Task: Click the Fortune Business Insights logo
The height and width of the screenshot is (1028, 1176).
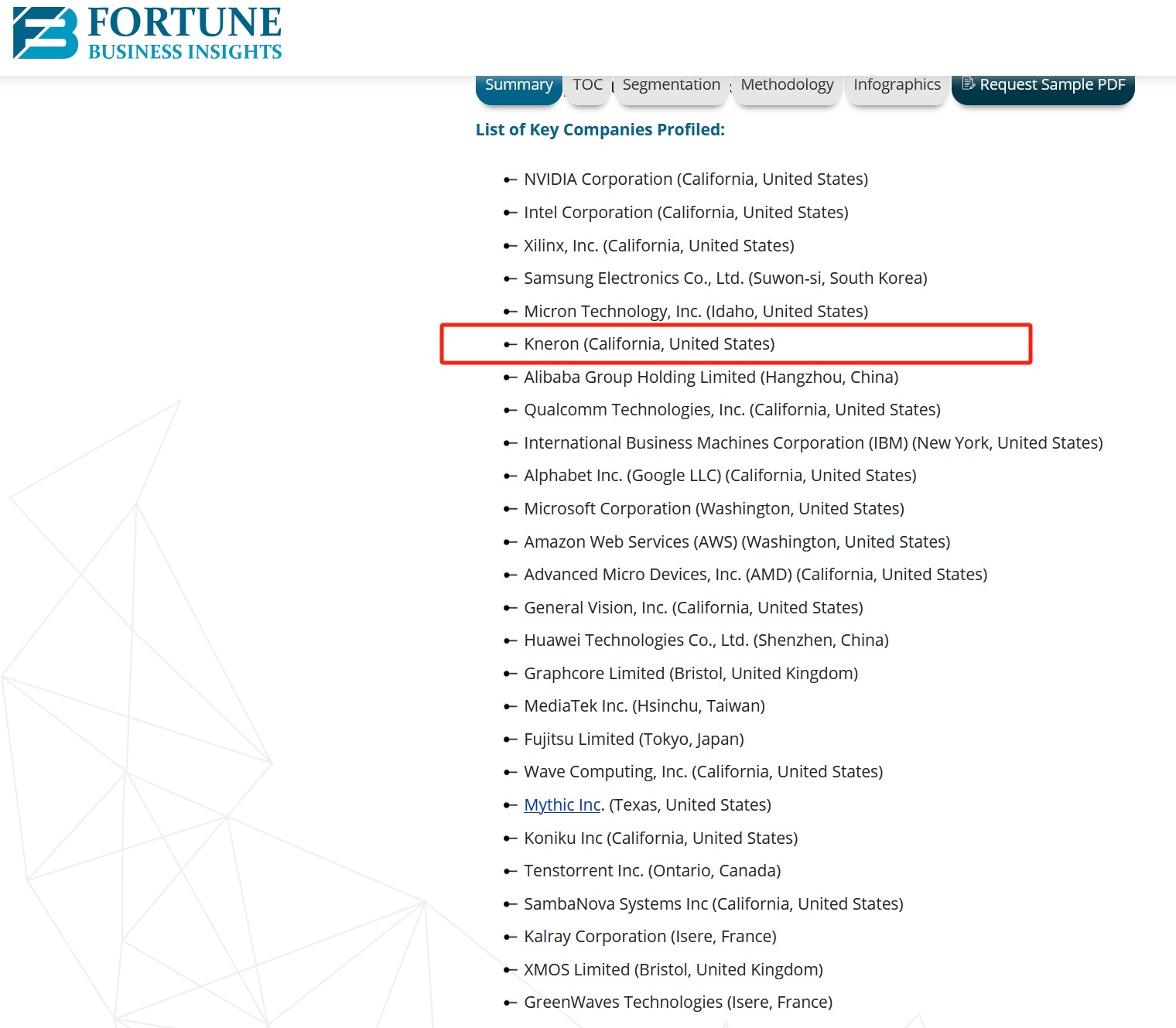Action: [147, 33]
